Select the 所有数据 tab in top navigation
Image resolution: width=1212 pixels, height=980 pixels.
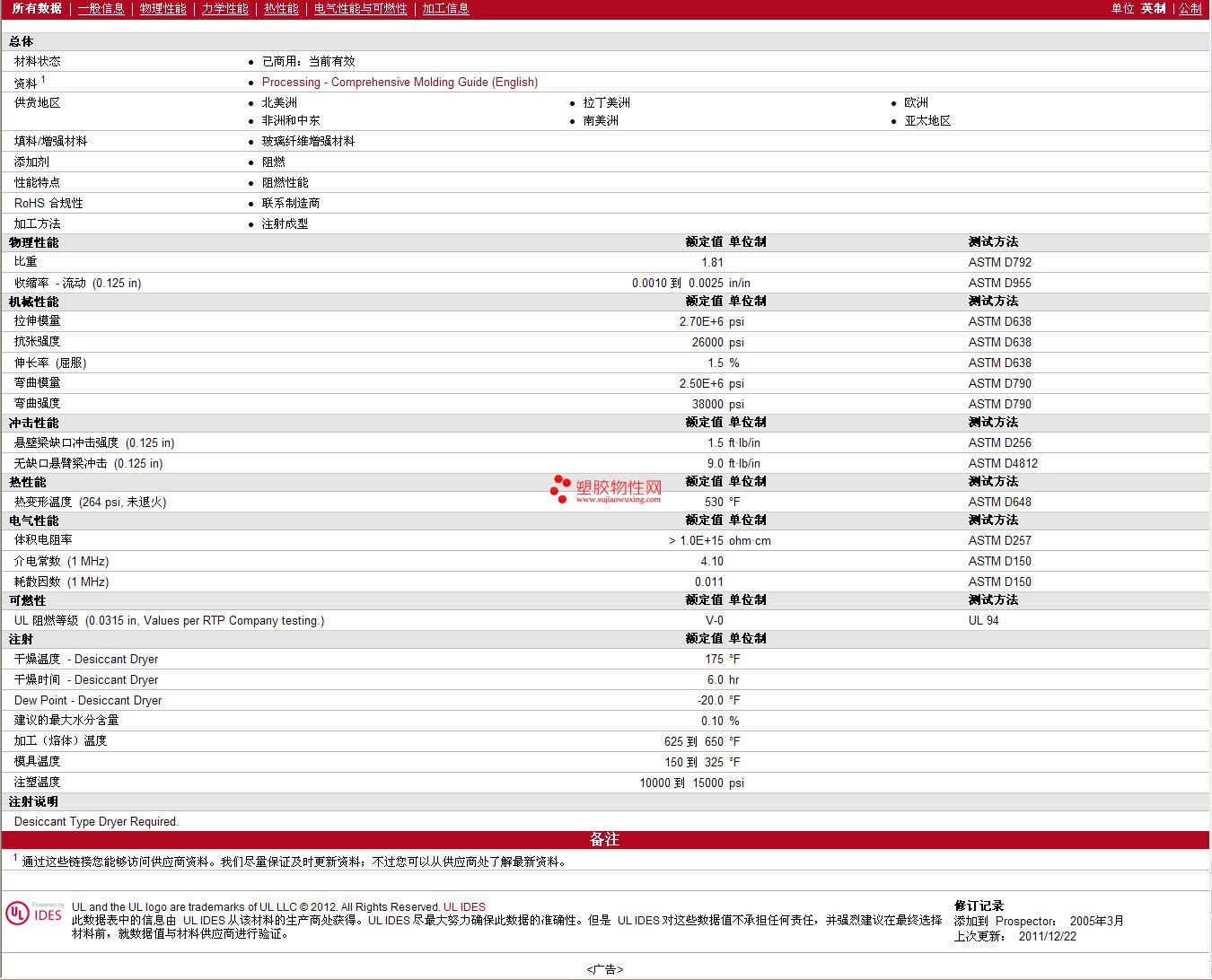pos(37,9)
